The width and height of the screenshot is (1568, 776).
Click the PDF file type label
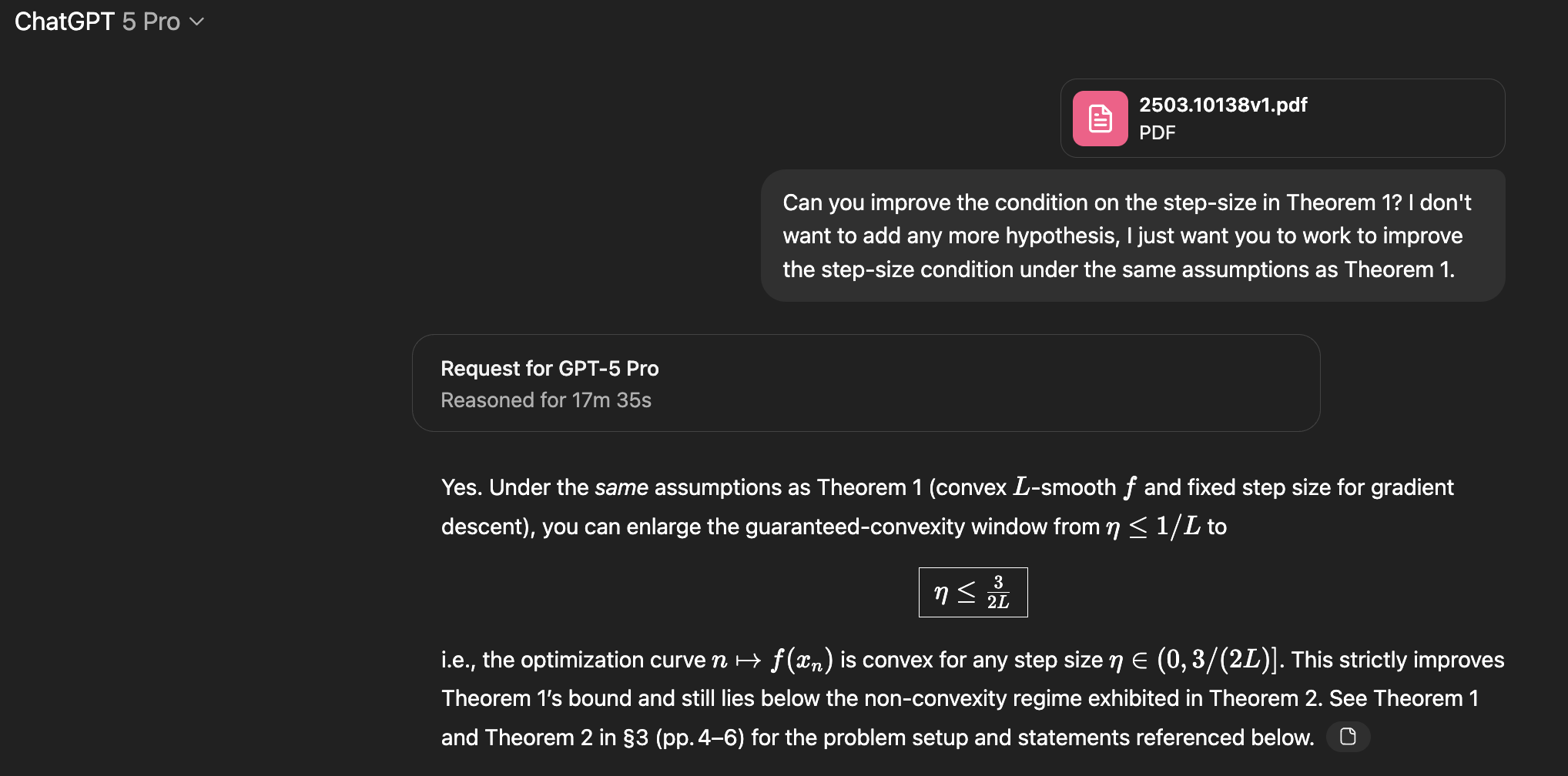tap(1157, 133)
